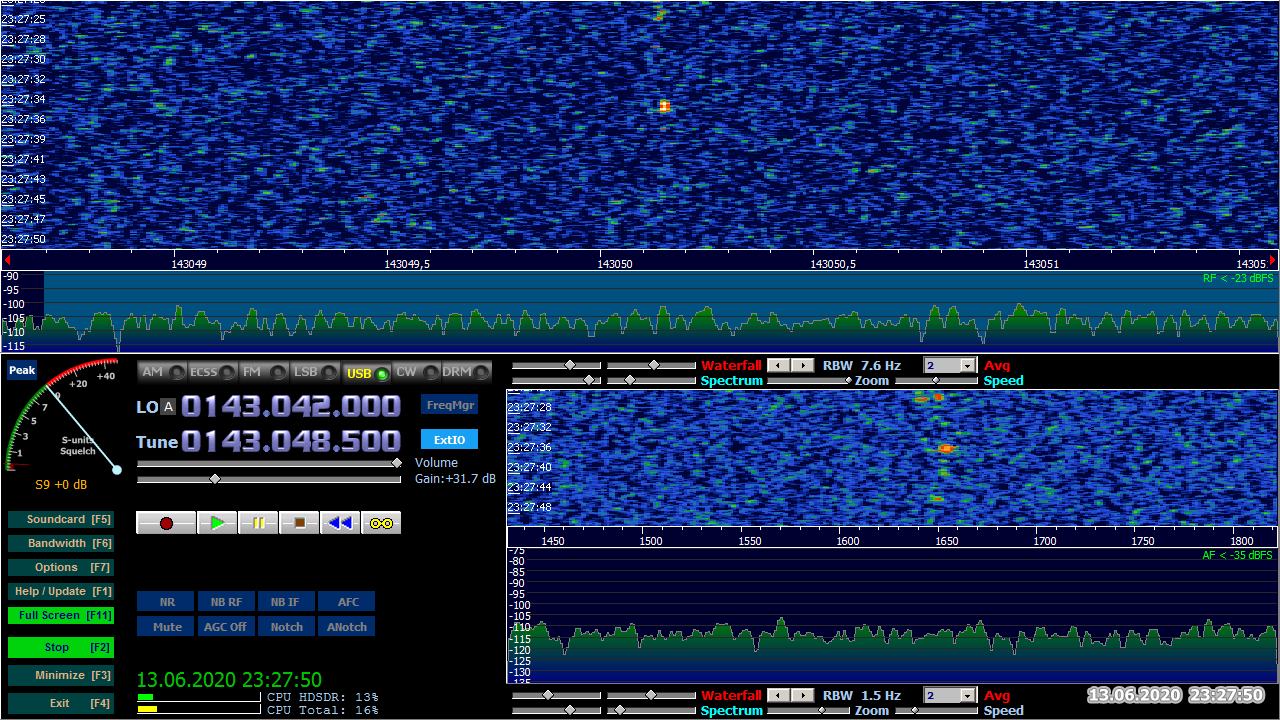Toggle AFC automatic frequency control
The image size is (1280, 720).
pyautogui.click(x=347, y=602)
